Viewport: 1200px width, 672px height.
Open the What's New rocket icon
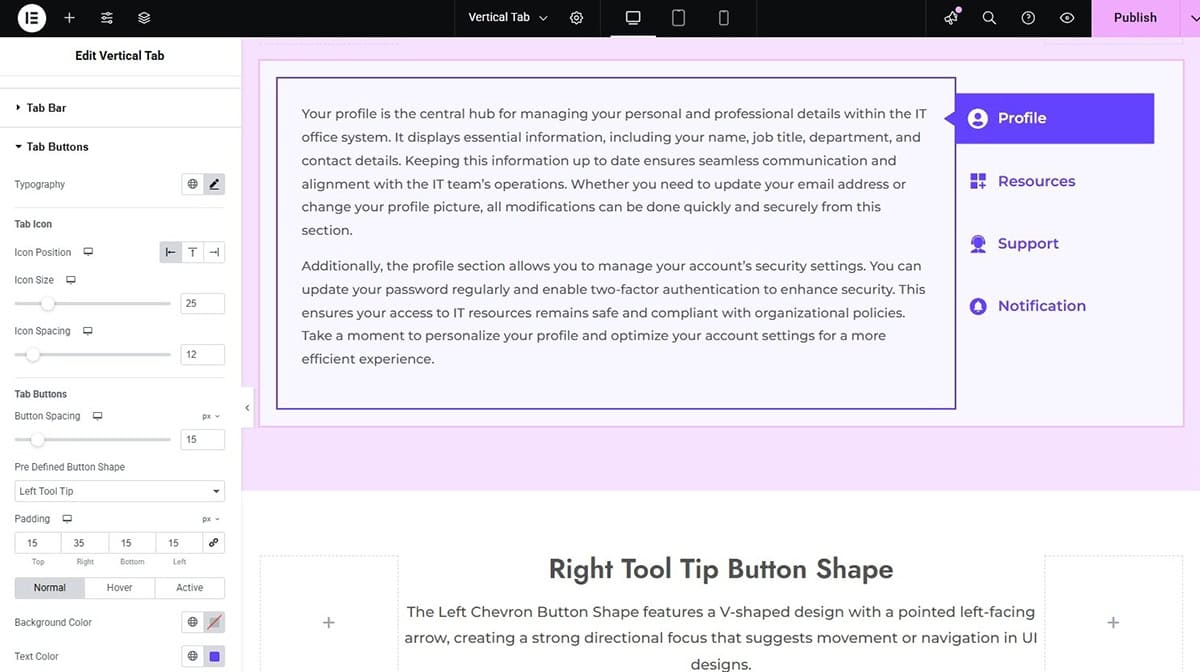click(951, 18)
